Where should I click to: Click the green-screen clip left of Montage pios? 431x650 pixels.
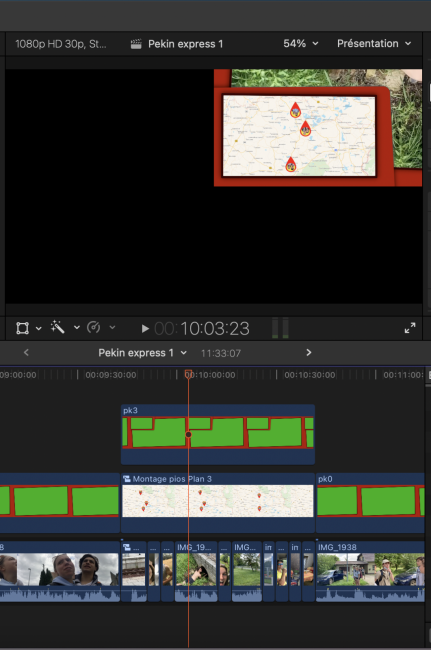tap(60, 502)
